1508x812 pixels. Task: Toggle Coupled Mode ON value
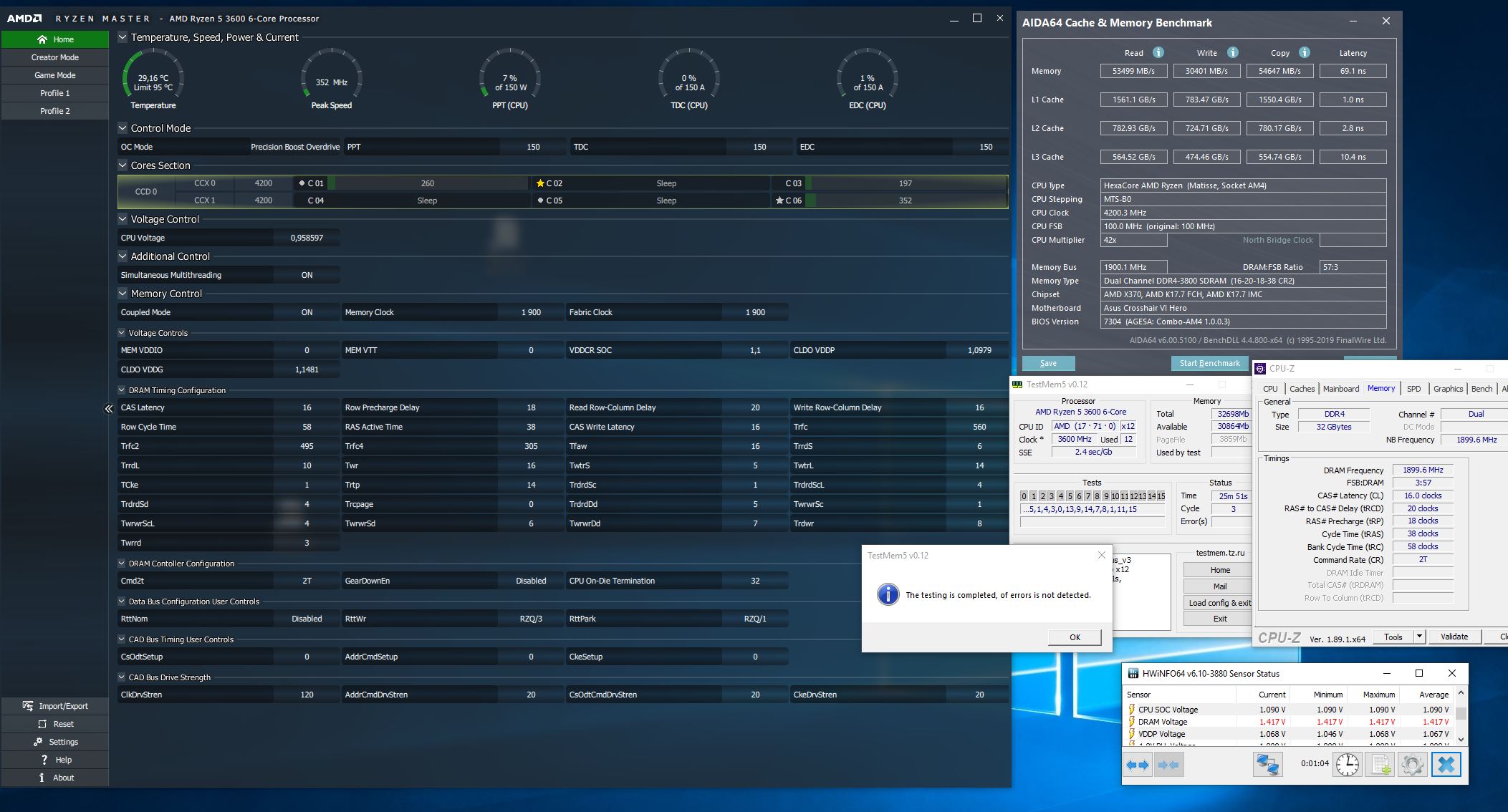point(307,312)
